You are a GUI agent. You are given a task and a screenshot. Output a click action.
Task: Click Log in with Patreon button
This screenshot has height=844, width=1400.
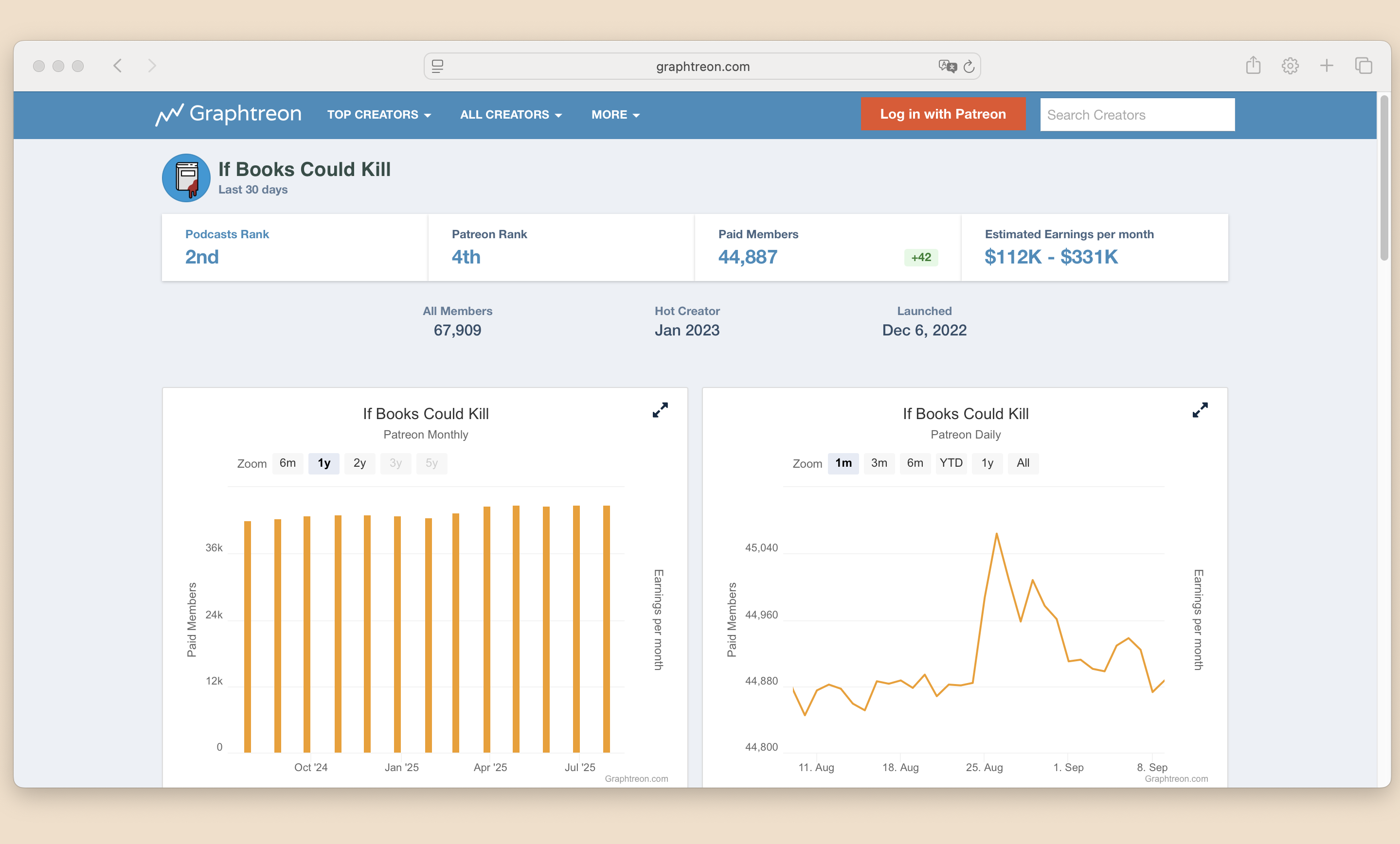(x=942, y=114)
